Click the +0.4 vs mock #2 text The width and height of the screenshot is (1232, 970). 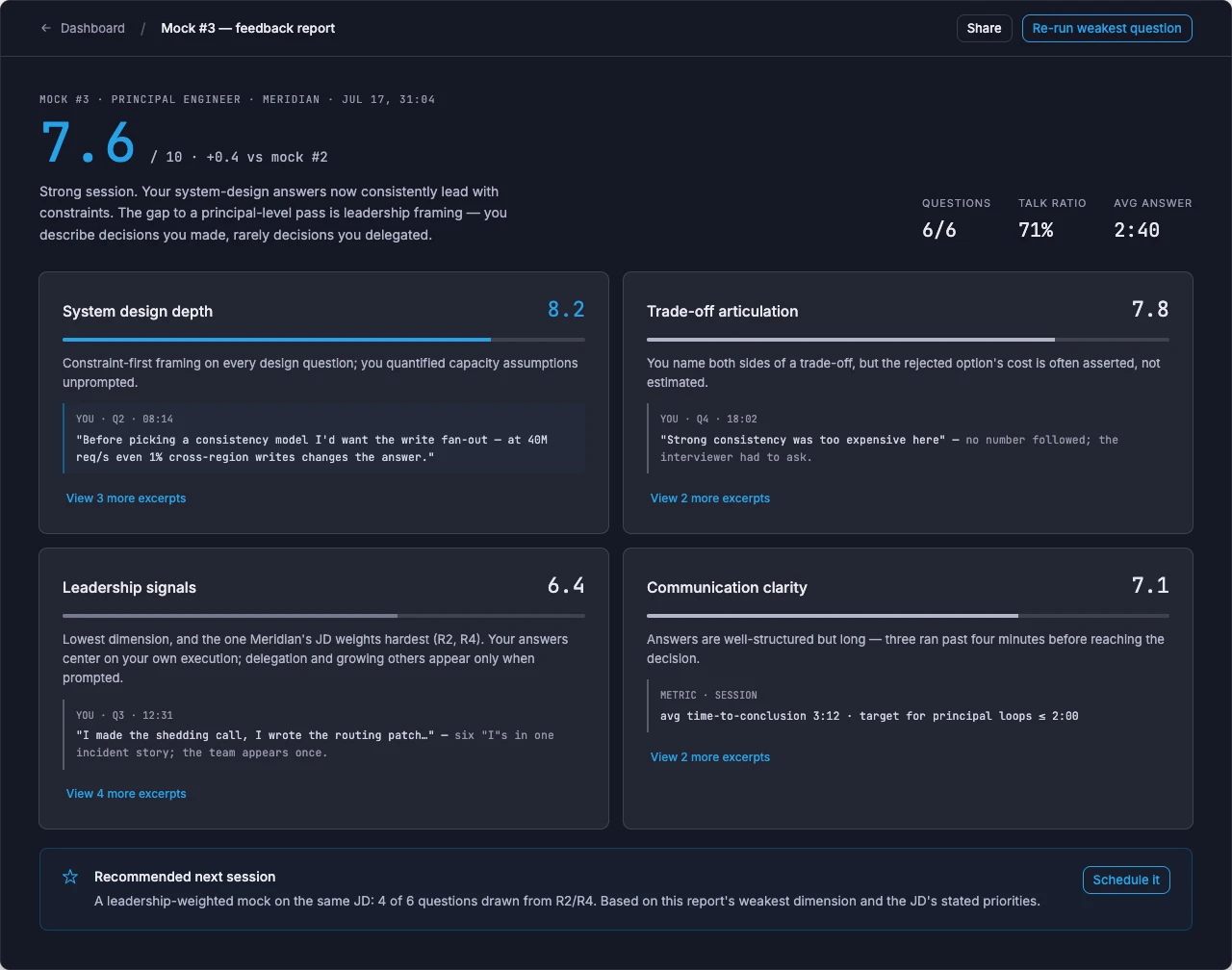point(267,157)
